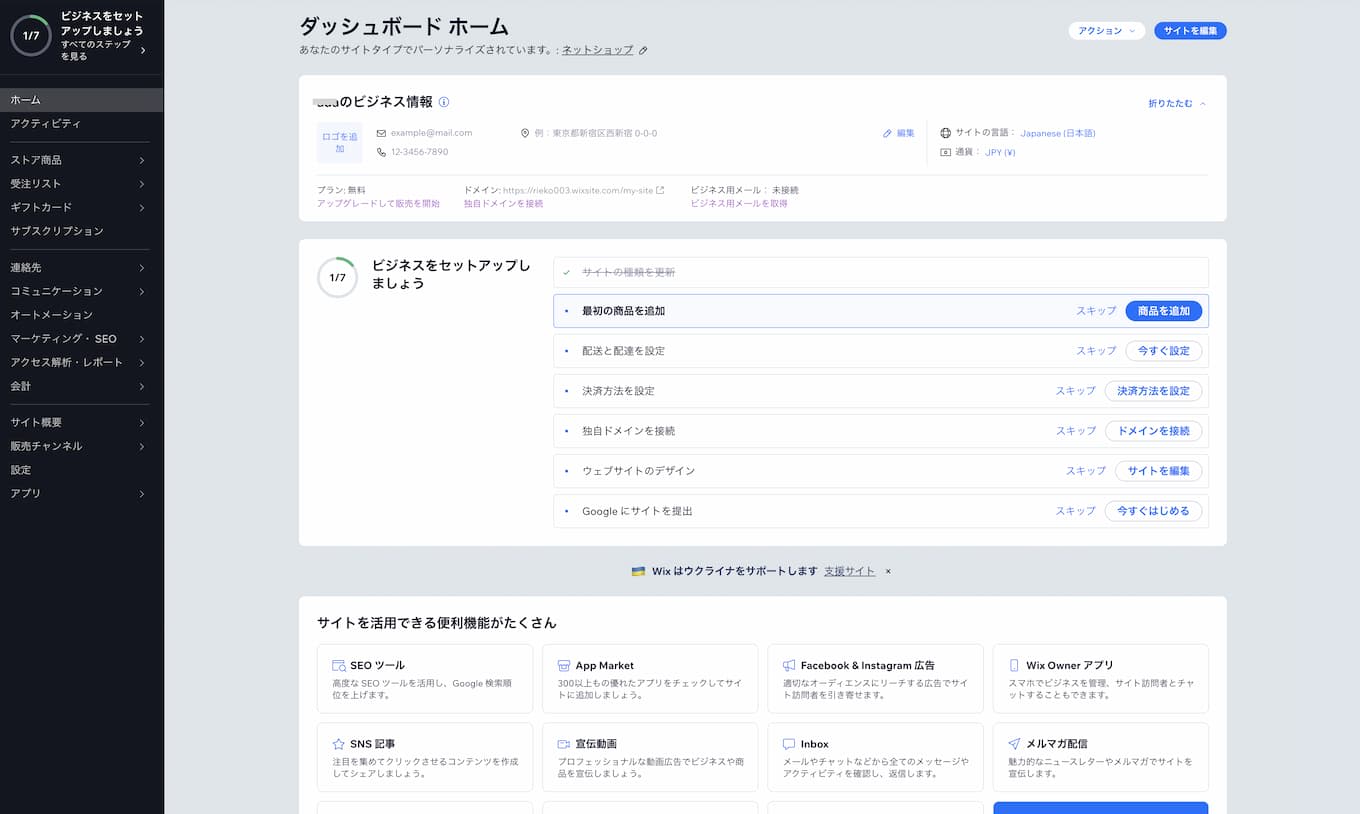The width and height of the screenshot is (1360, 814).
Task: Expand the マーケティング・SEO sidebar menu
Action: (x=142, y=339)
